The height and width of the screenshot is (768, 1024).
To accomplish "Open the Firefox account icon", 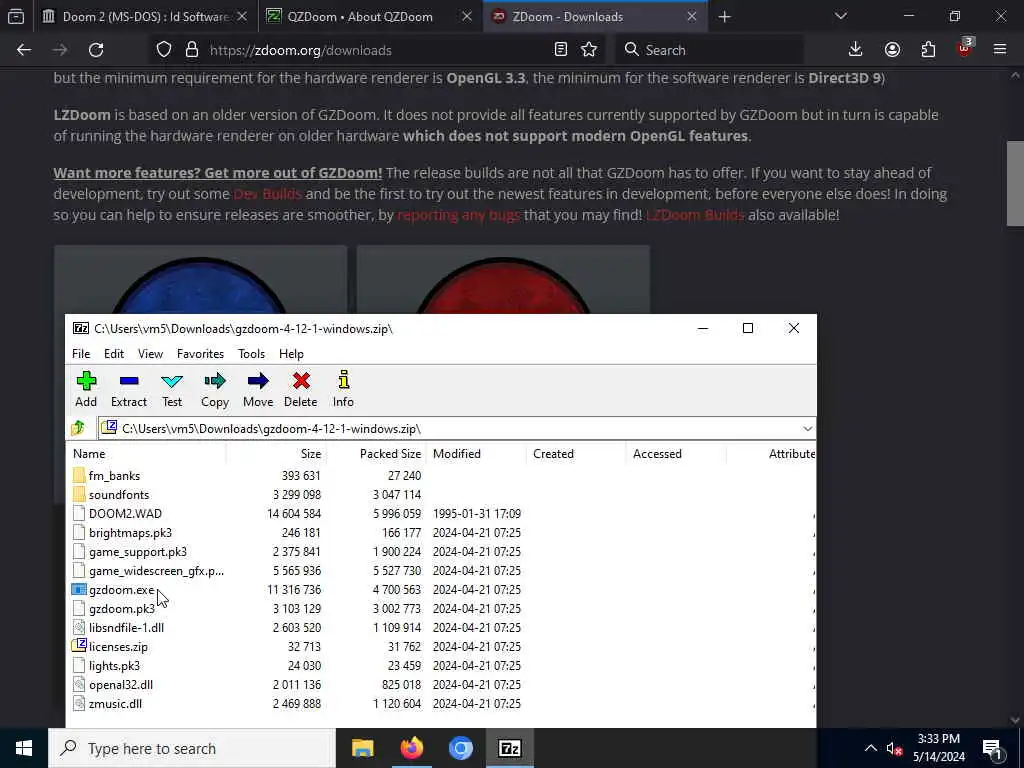I will 892,50.
